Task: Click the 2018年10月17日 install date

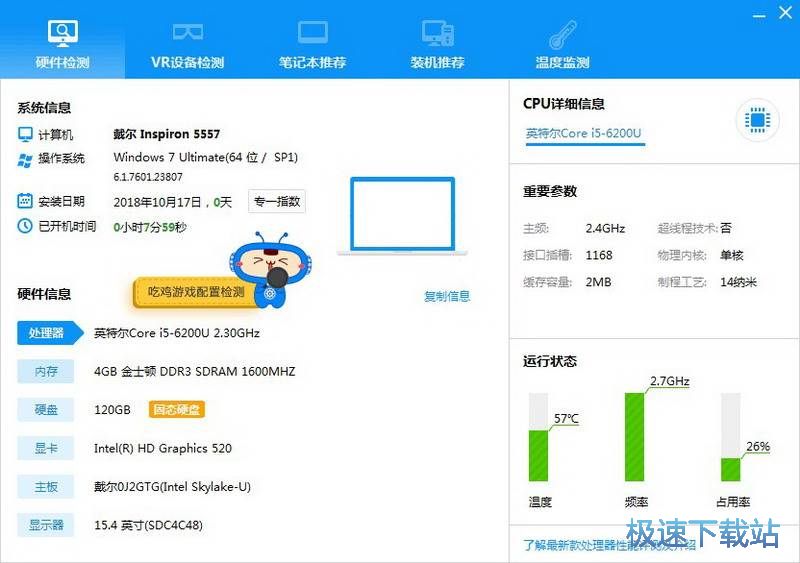Action: click(x=157, y=202)
